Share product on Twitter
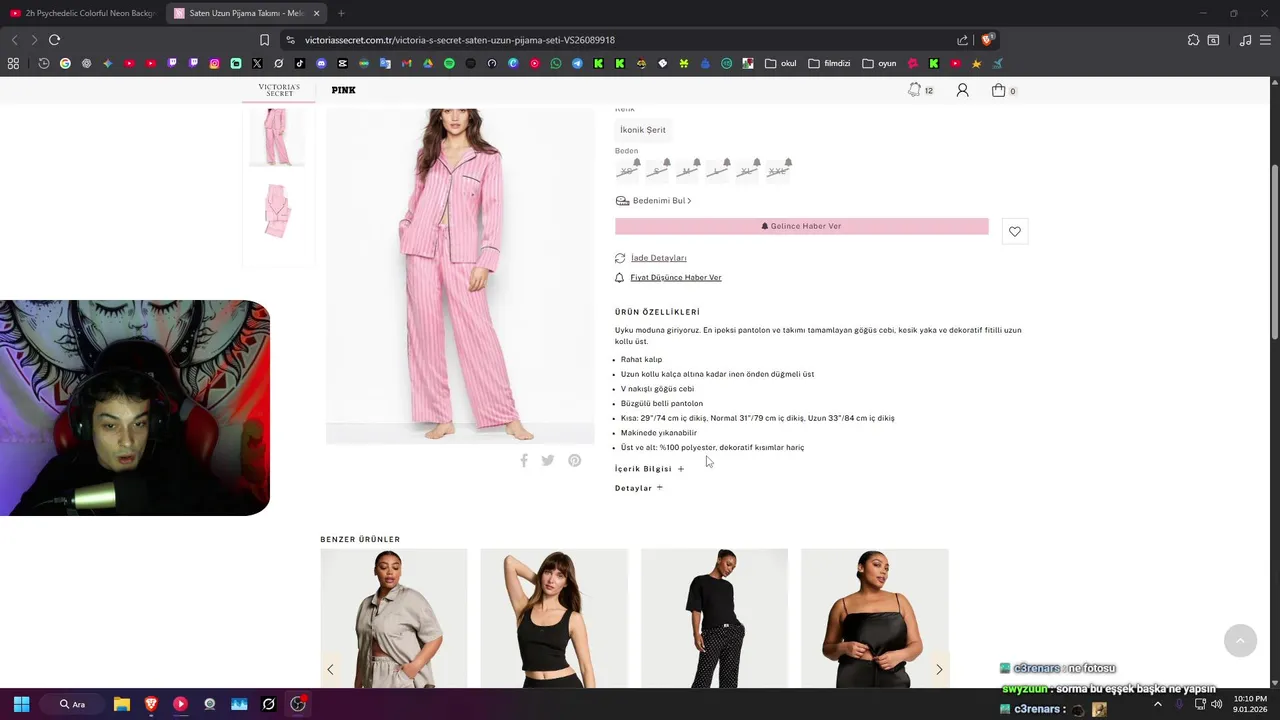1280x720 pixels. 548,460
